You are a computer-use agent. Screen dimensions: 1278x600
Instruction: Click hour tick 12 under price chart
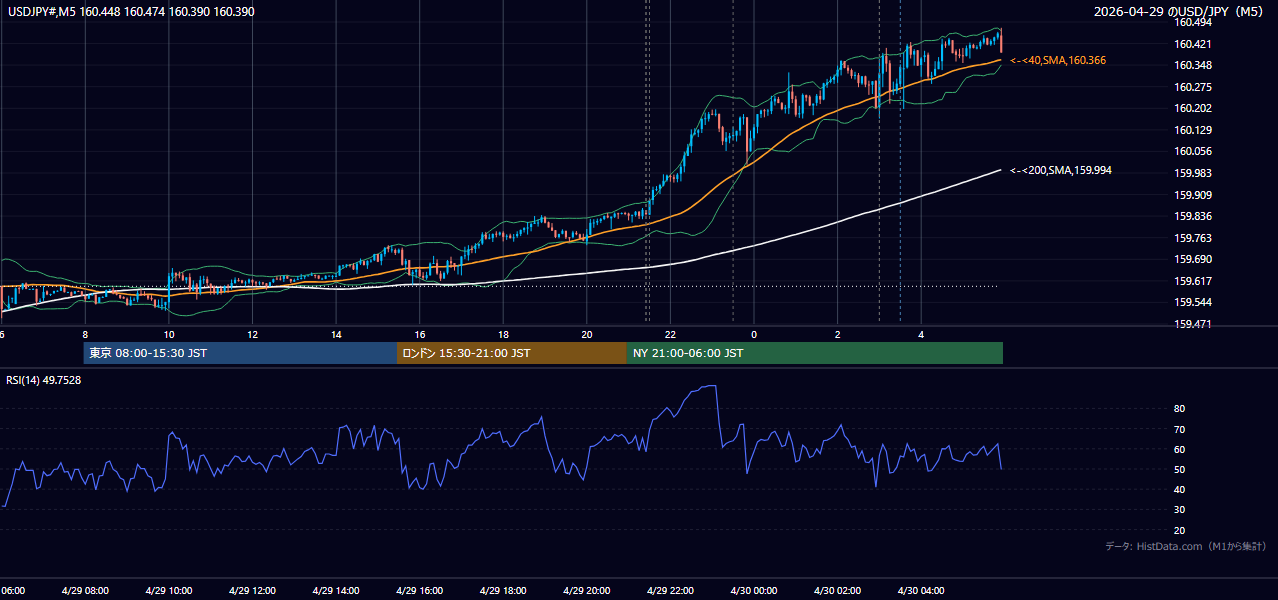tap(252, 335)
